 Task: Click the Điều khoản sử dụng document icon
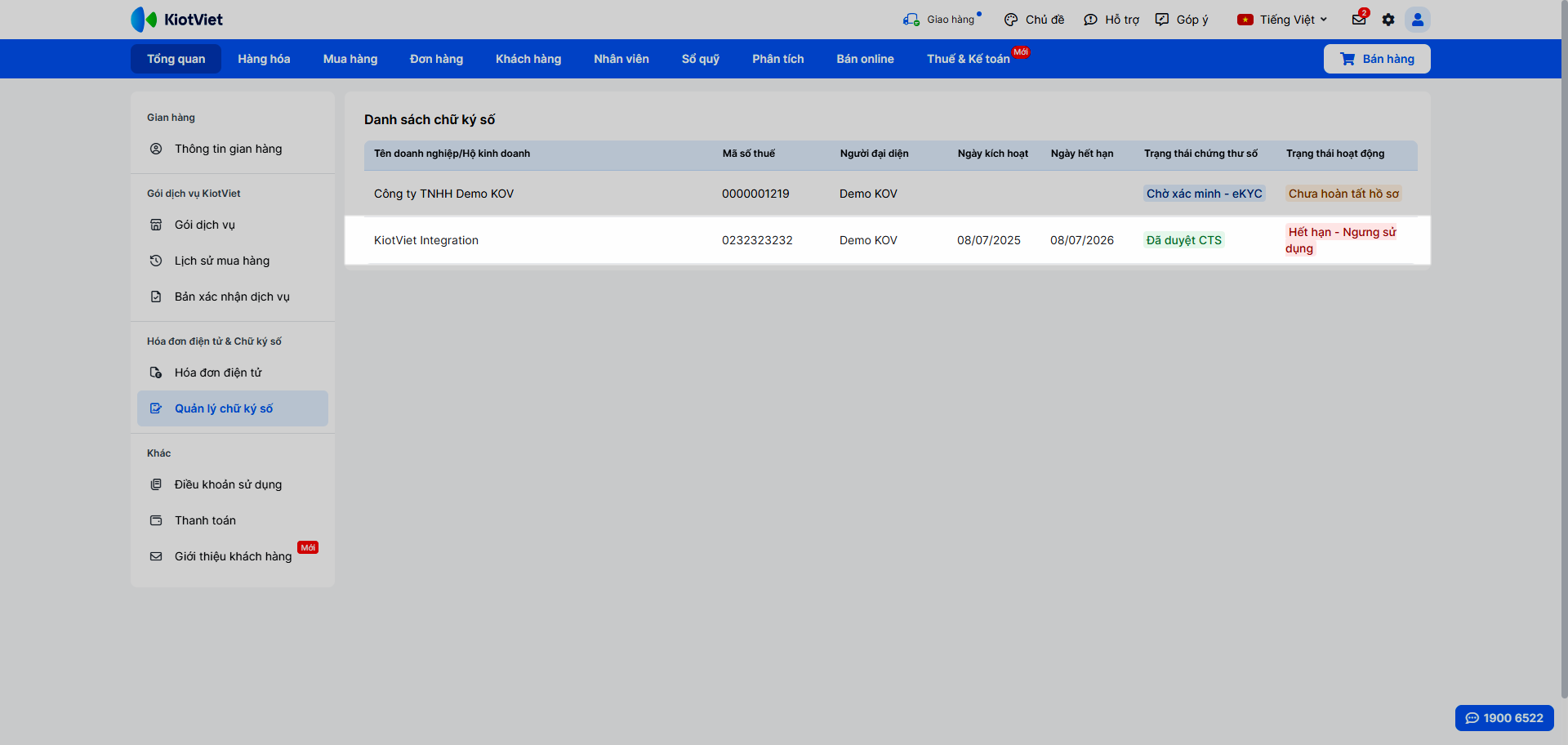pos(156,484)
